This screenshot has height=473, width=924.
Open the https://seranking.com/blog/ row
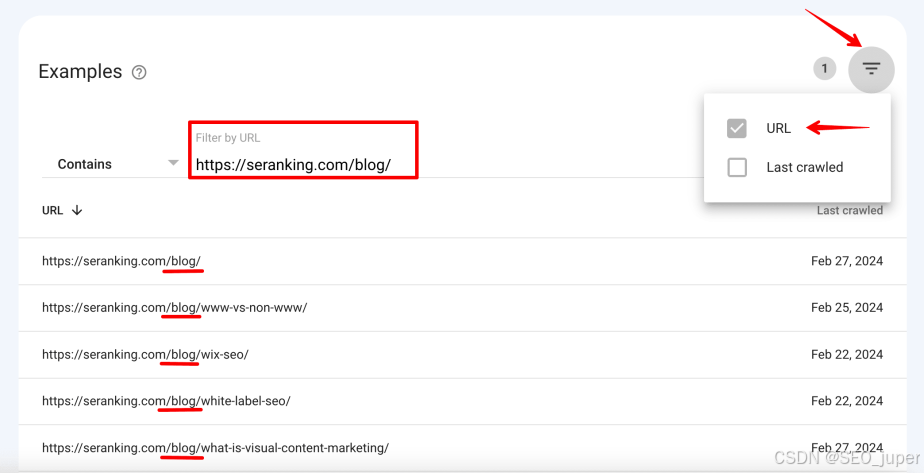coord(462,261)
